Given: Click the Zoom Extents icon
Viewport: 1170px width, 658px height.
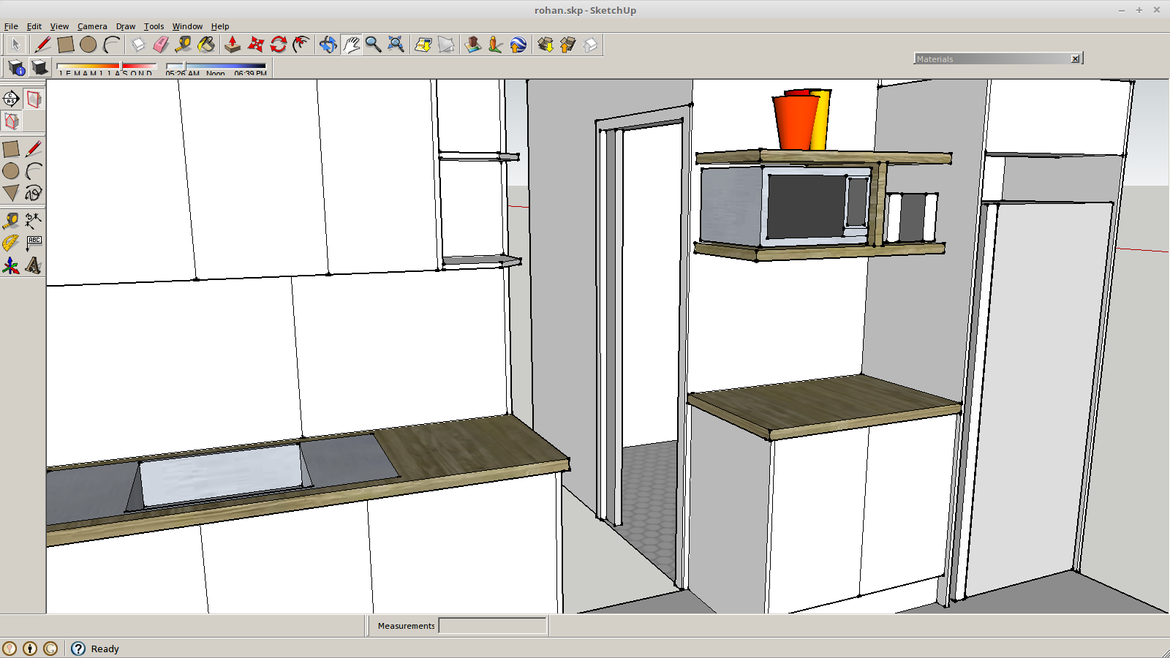Looking at the screenshot, I should click(x=395, y=44).
